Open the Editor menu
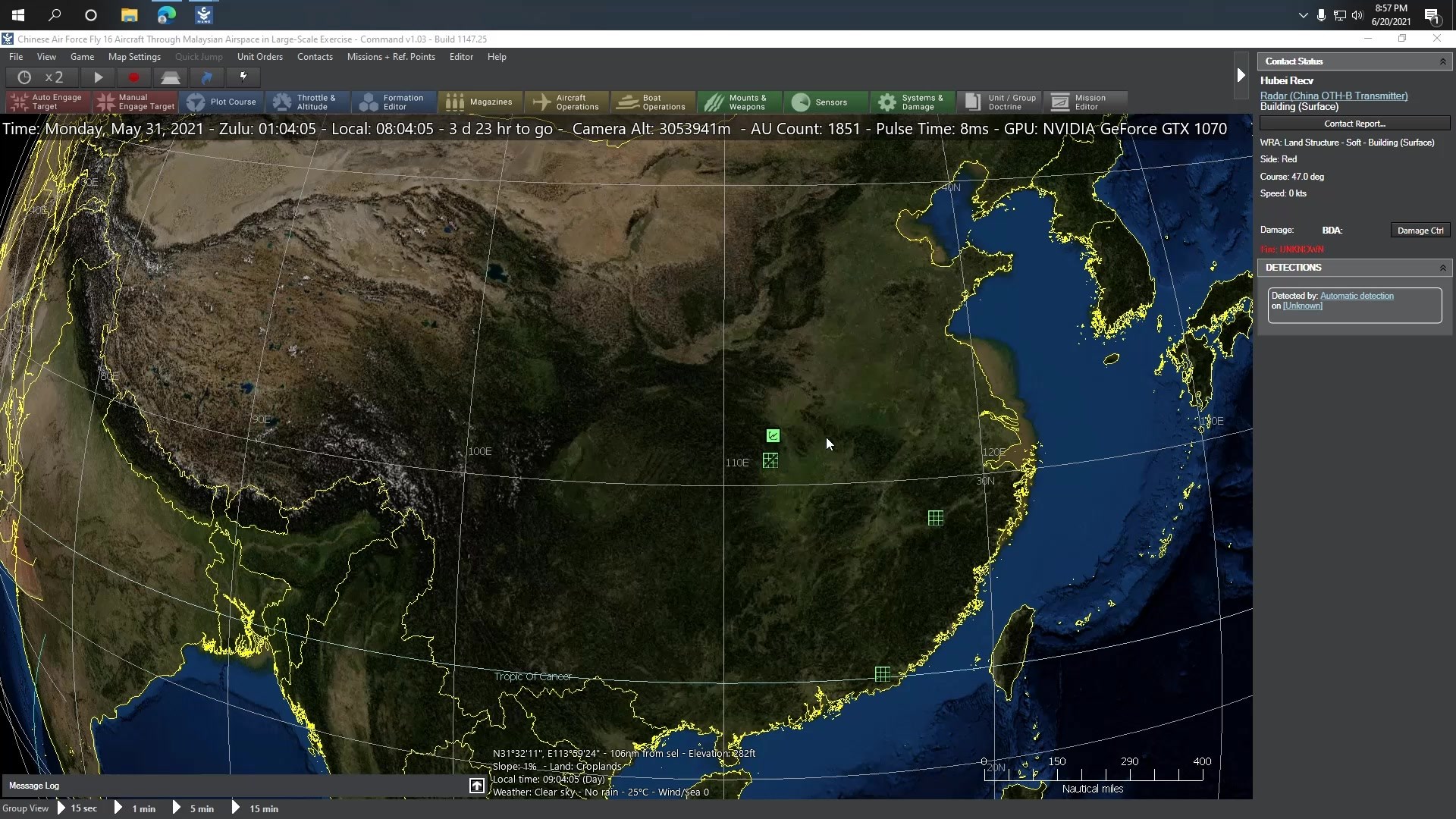 pos(461,57)
